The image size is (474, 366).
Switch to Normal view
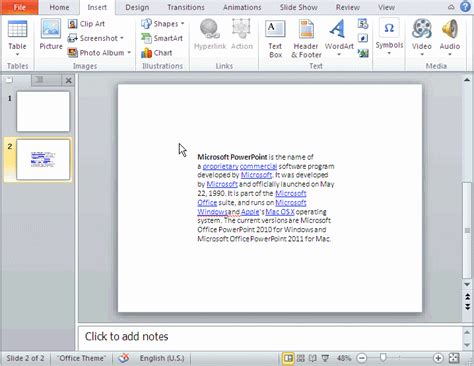tap(288, 358)
